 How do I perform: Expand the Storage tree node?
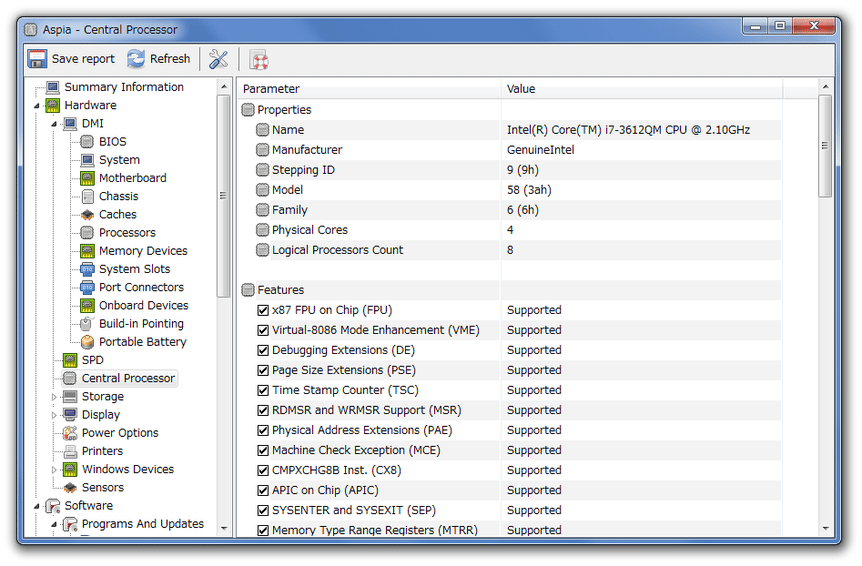point(54,397)
